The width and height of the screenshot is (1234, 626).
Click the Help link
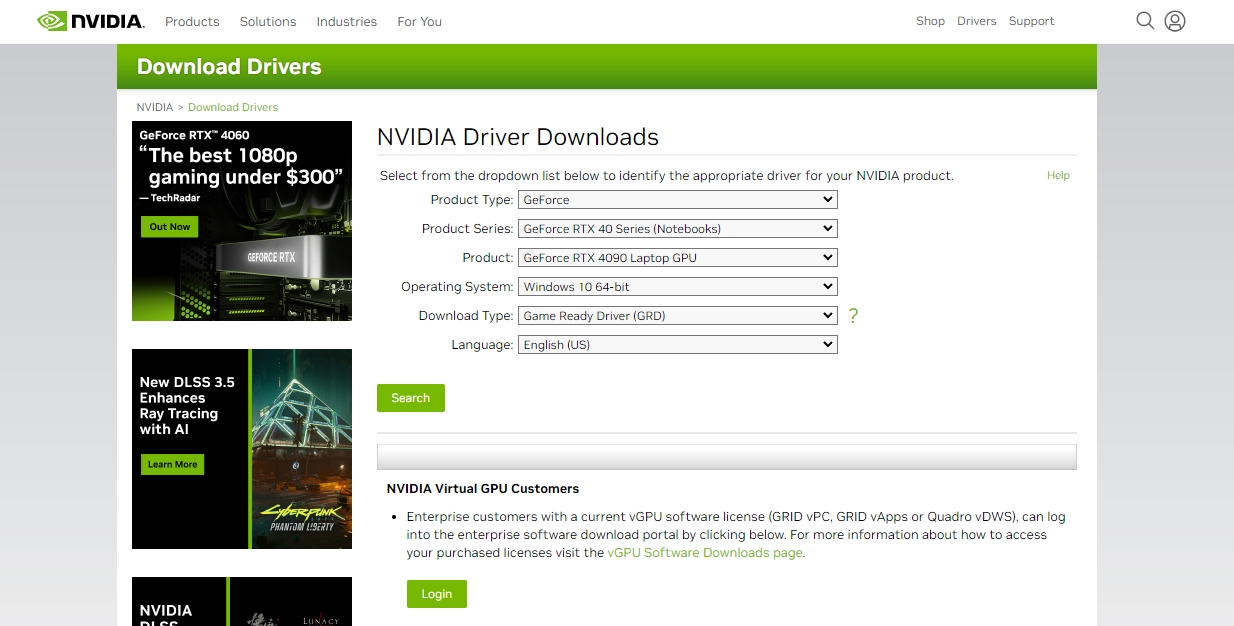click(x=1058, y=175)
